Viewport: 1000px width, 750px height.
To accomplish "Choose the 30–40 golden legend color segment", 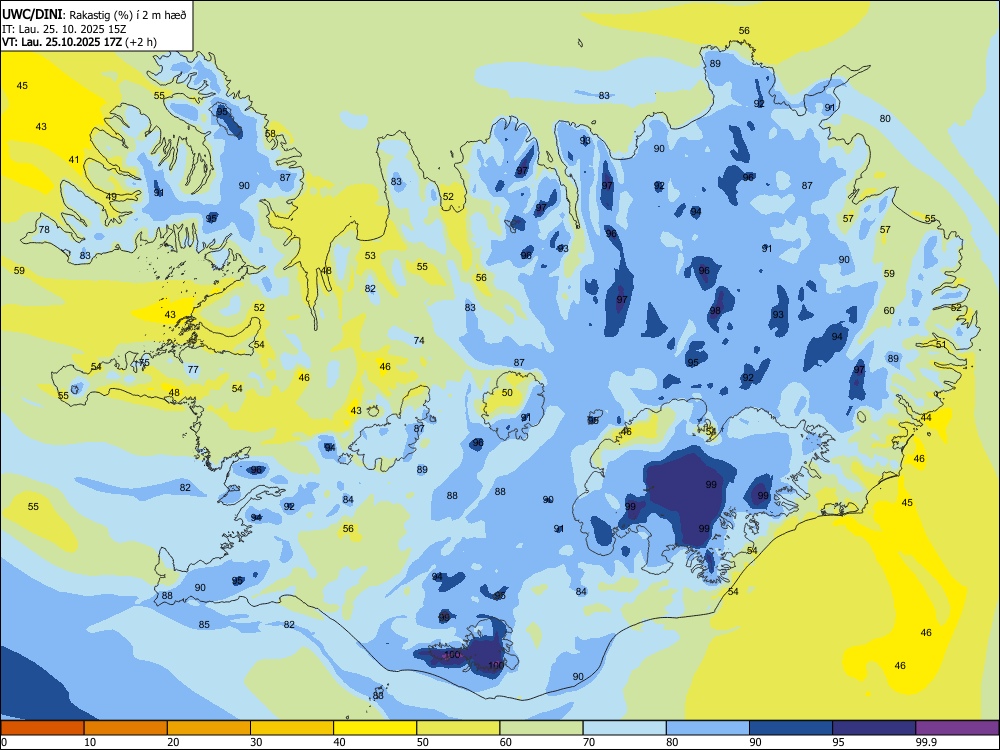I will click(292, 728).
